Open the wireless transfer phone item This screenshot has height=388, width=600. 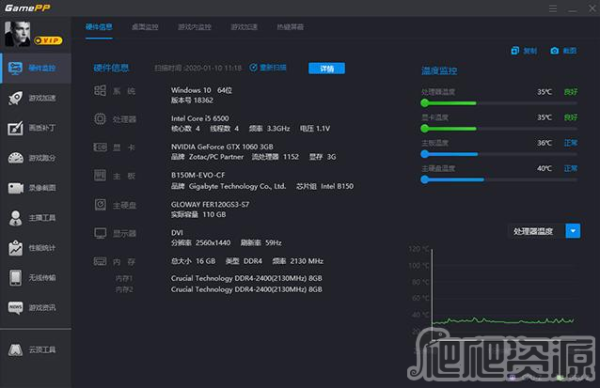tap(36, 278)
